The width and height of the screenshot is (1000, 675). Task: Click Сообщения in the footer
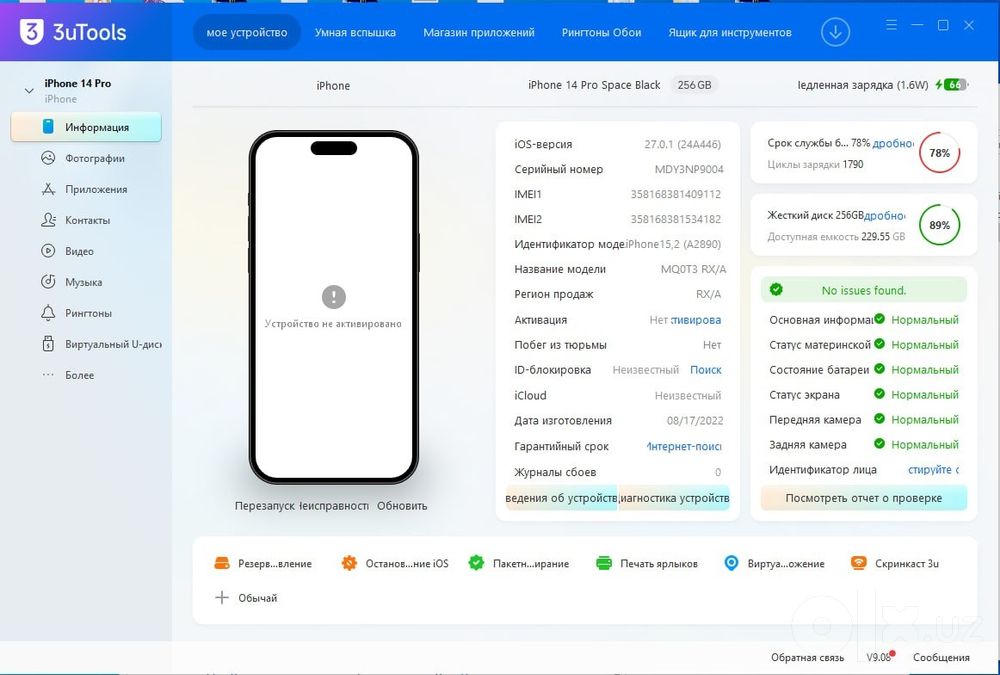click(941, 657)
